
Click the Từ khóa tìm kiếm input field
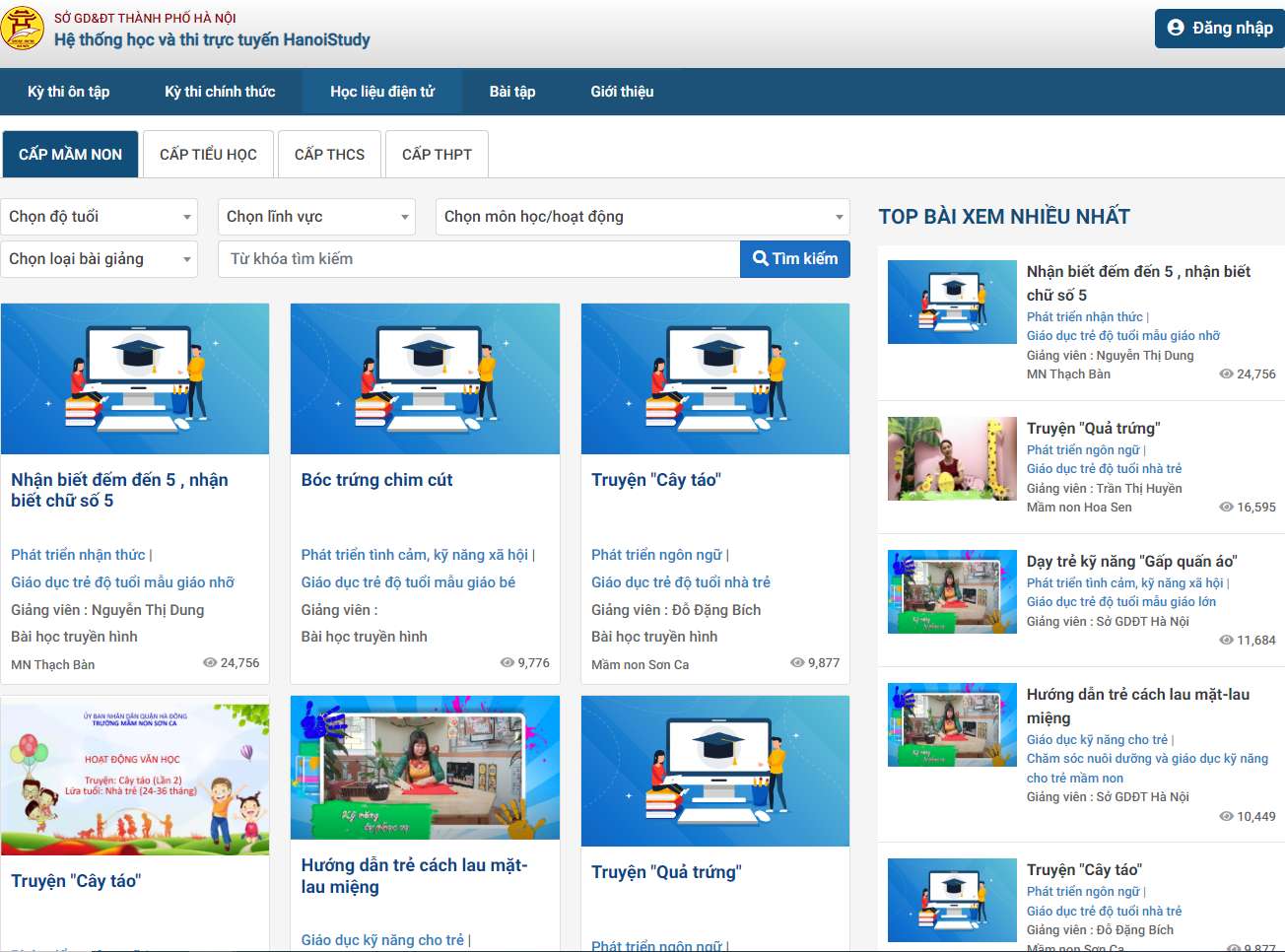tap(479, 259)
